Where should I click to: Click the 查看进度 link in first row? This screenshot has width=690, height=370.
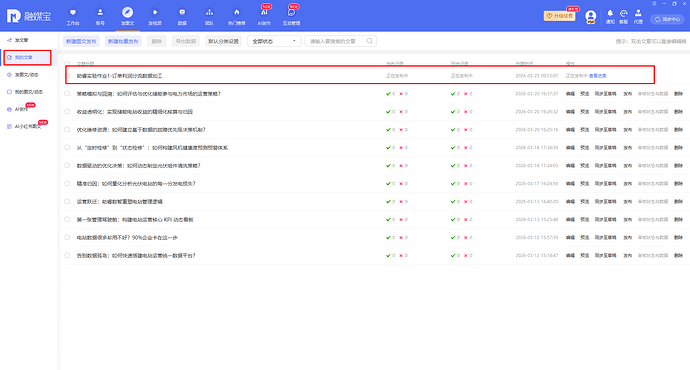598,76
